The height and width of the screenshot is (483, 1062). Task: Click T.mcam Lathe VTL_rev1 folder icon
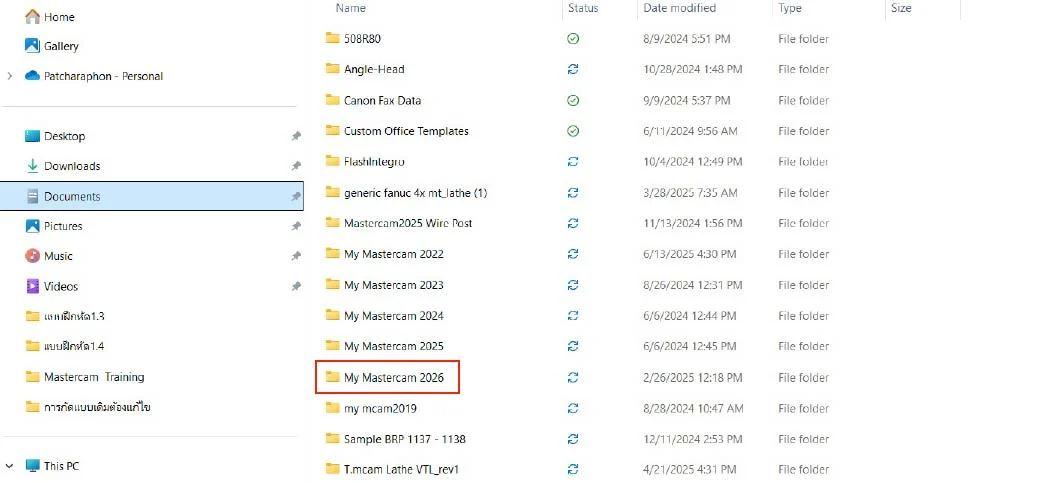(332, 468)
